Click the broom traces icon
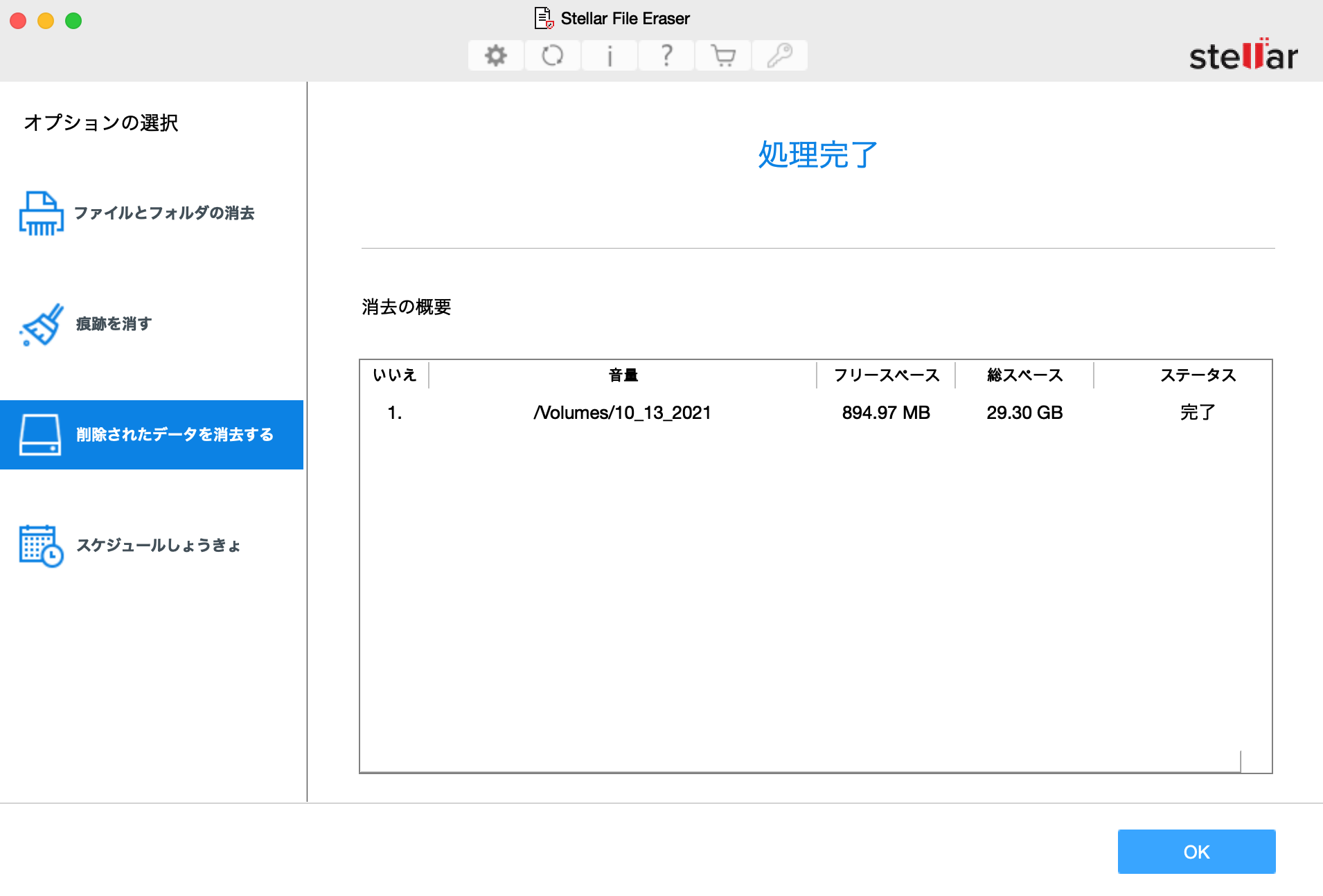 42,324
